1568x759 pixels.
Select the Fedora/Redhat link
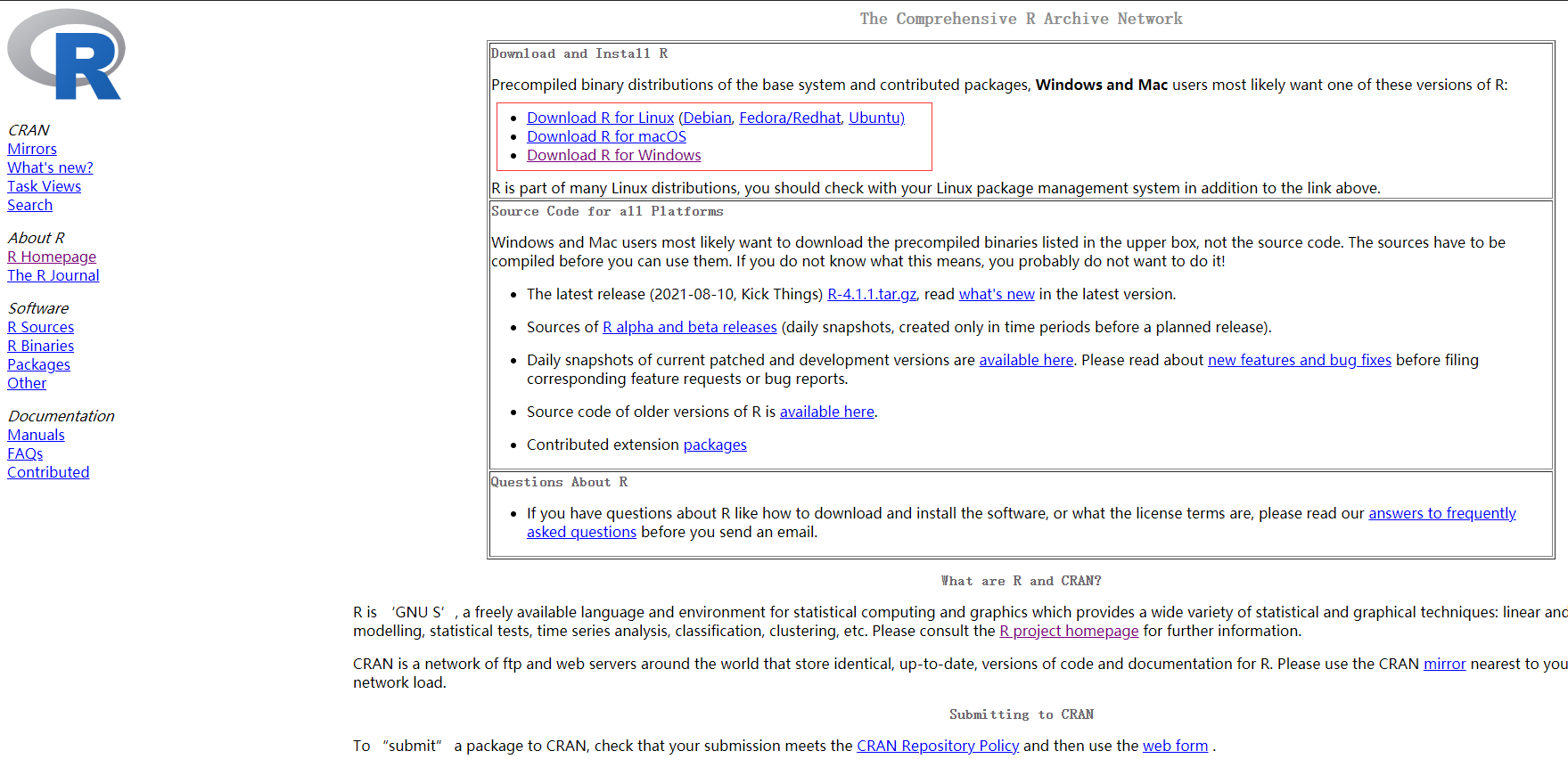click(x=790, y=118)
